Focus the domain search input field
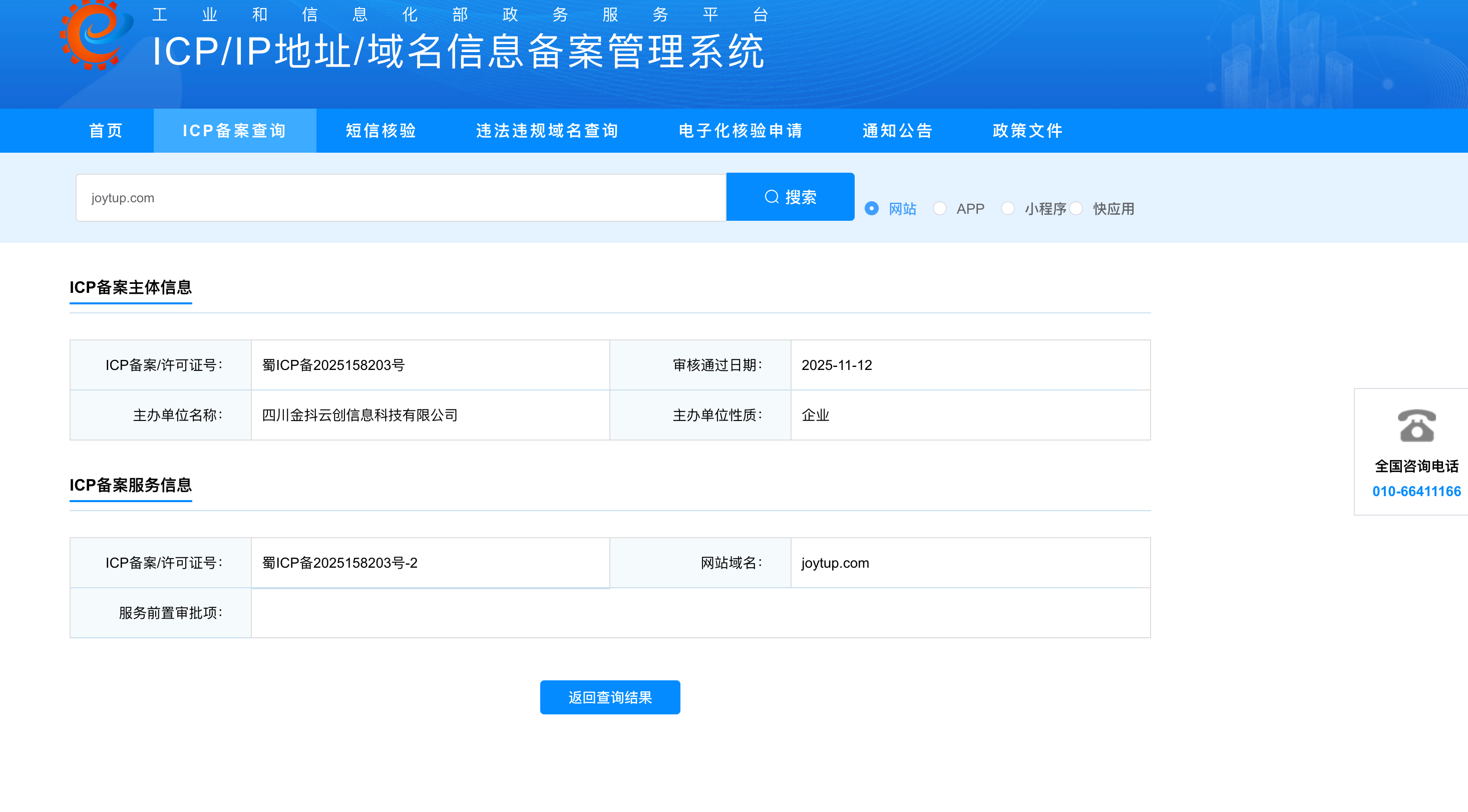The image size is (1468, 812). (400, 198)
